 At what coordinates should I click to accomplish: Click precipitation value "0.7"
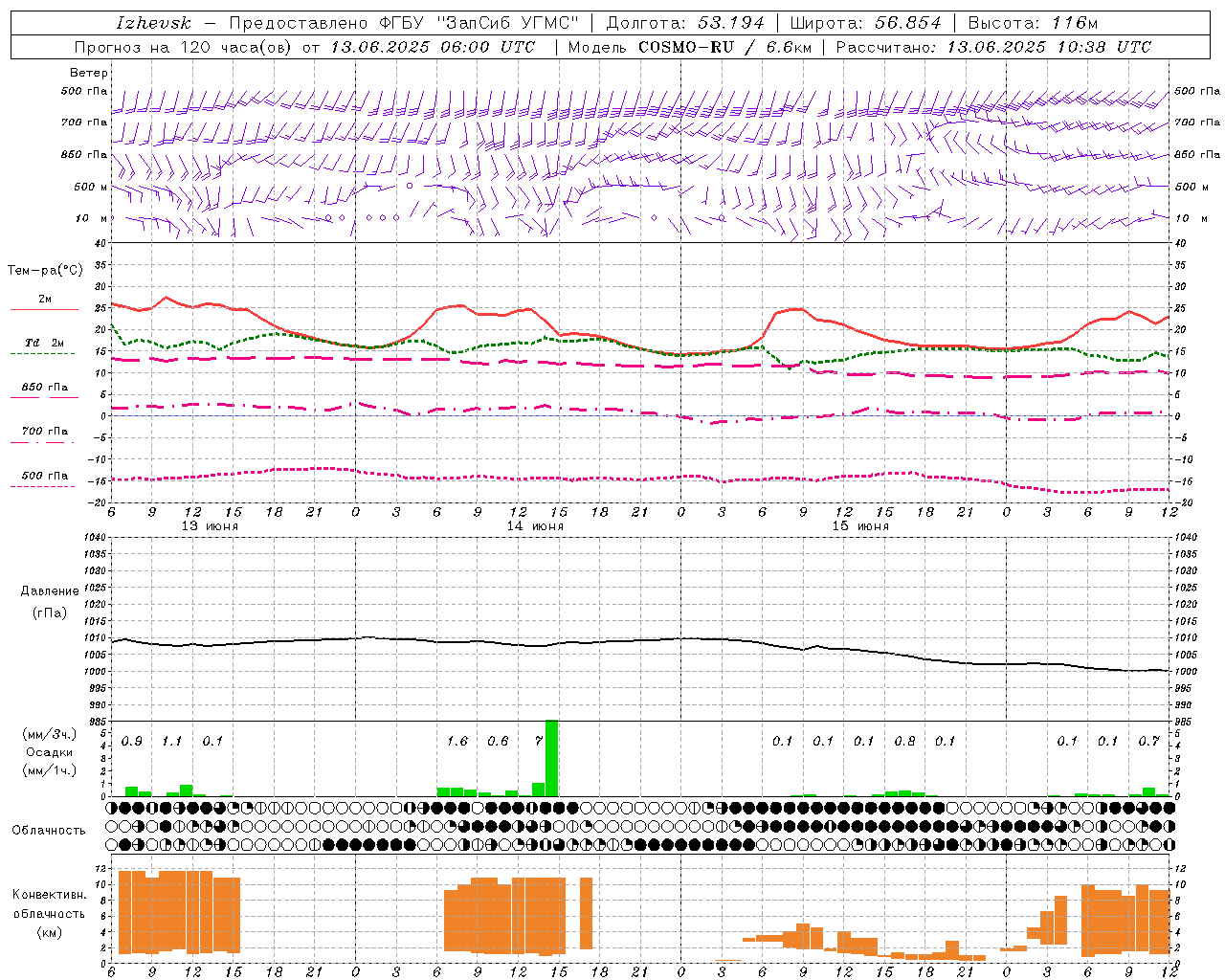click(1149, 742)
